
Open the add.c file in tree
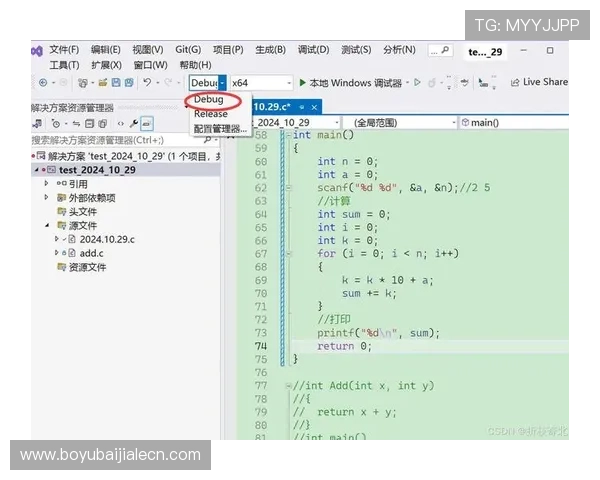[x=92, y=254]
